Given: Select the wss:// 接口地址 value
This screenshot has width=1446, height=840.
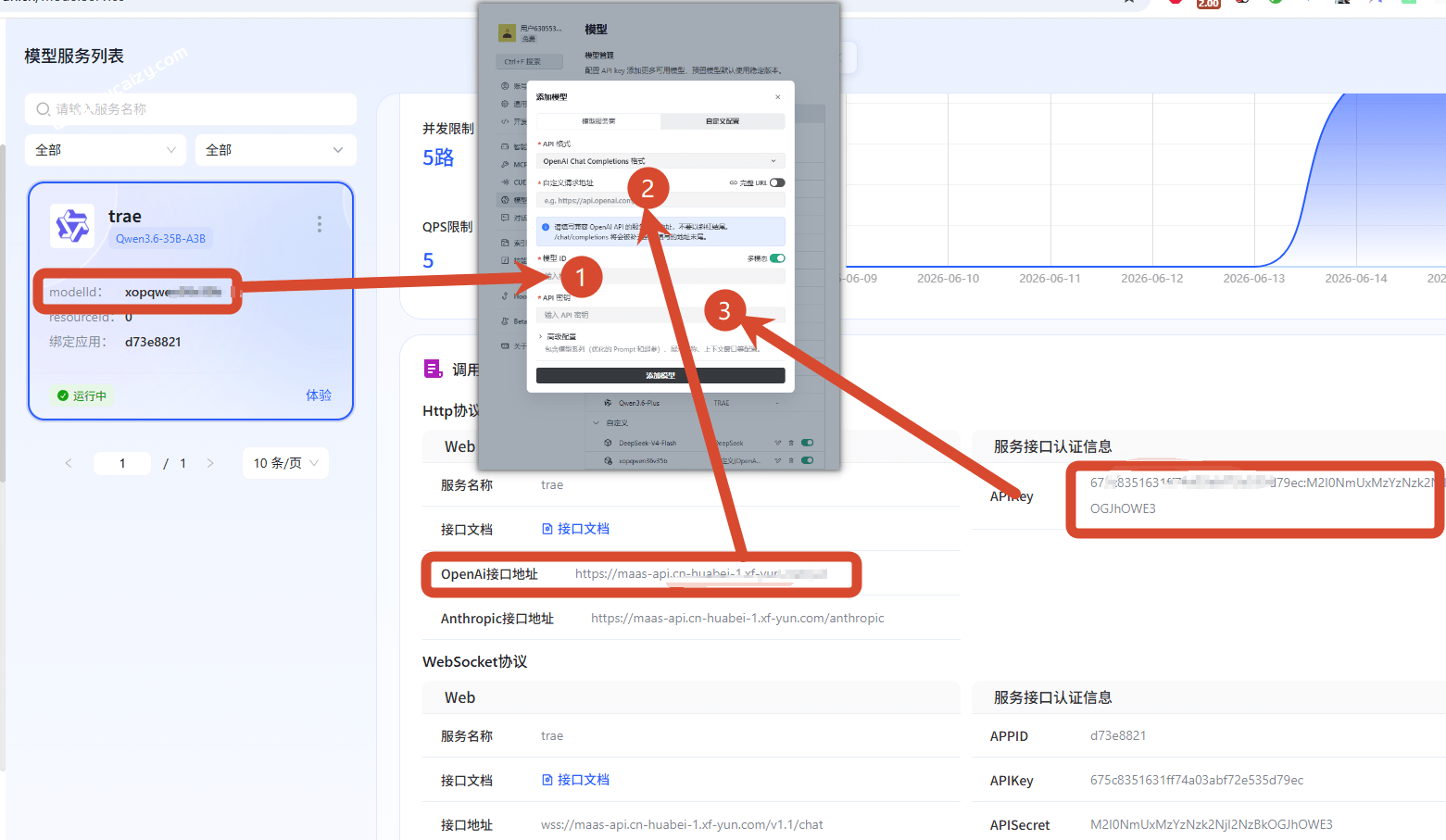Looking at the screenshot, I should (x=682, y=825).
